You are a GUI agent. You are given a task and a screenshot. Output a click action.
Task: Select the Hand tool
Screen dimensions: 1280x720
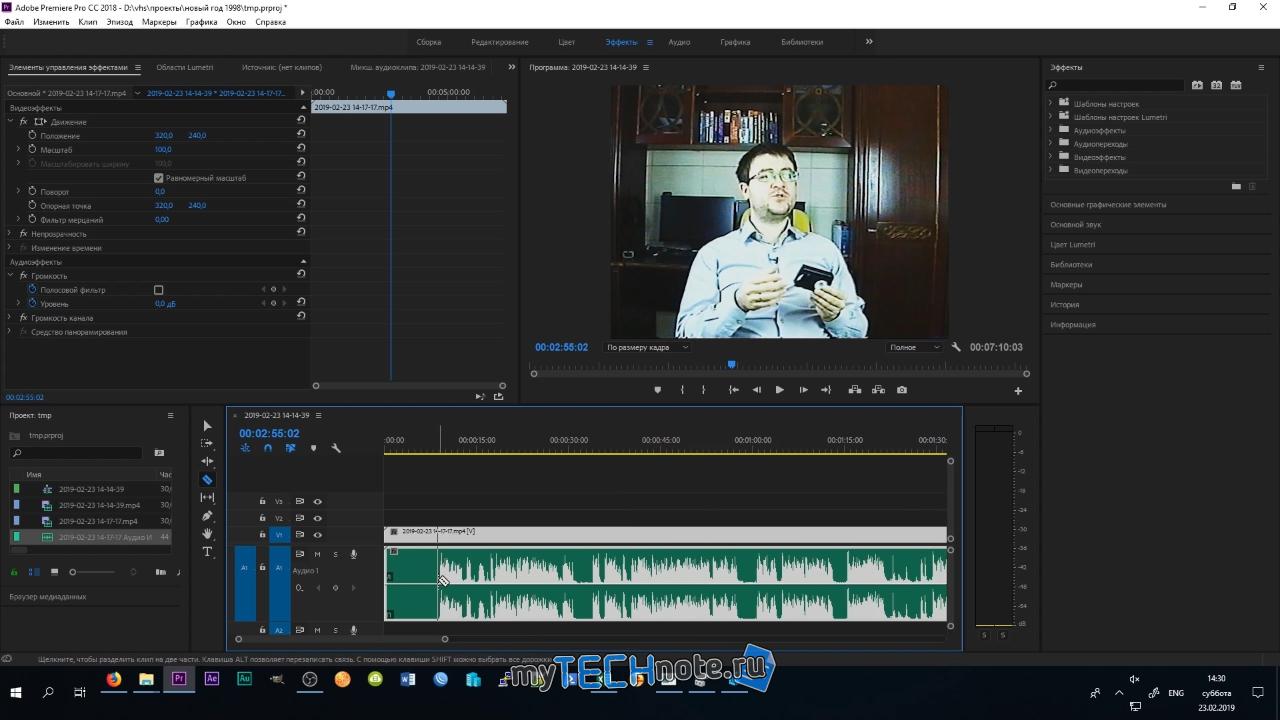207,534
